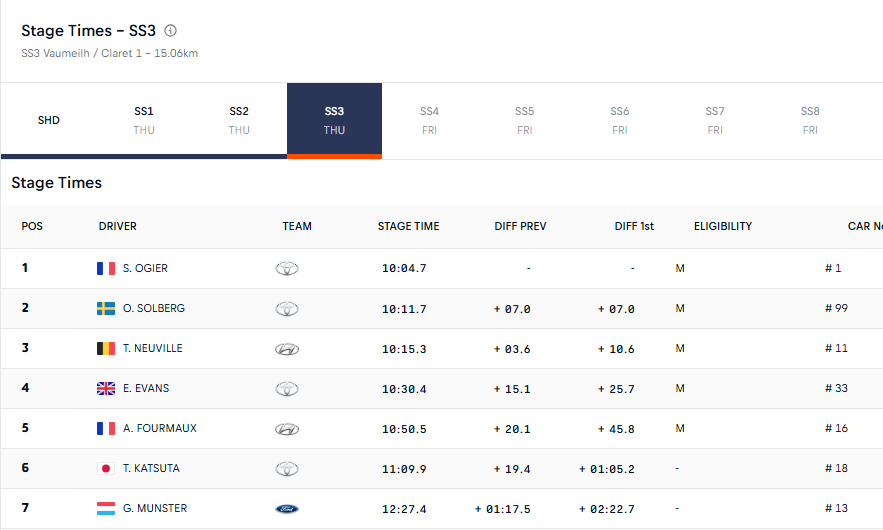
Task: Open the SS6 stage tab
Action: pos(620,120)
